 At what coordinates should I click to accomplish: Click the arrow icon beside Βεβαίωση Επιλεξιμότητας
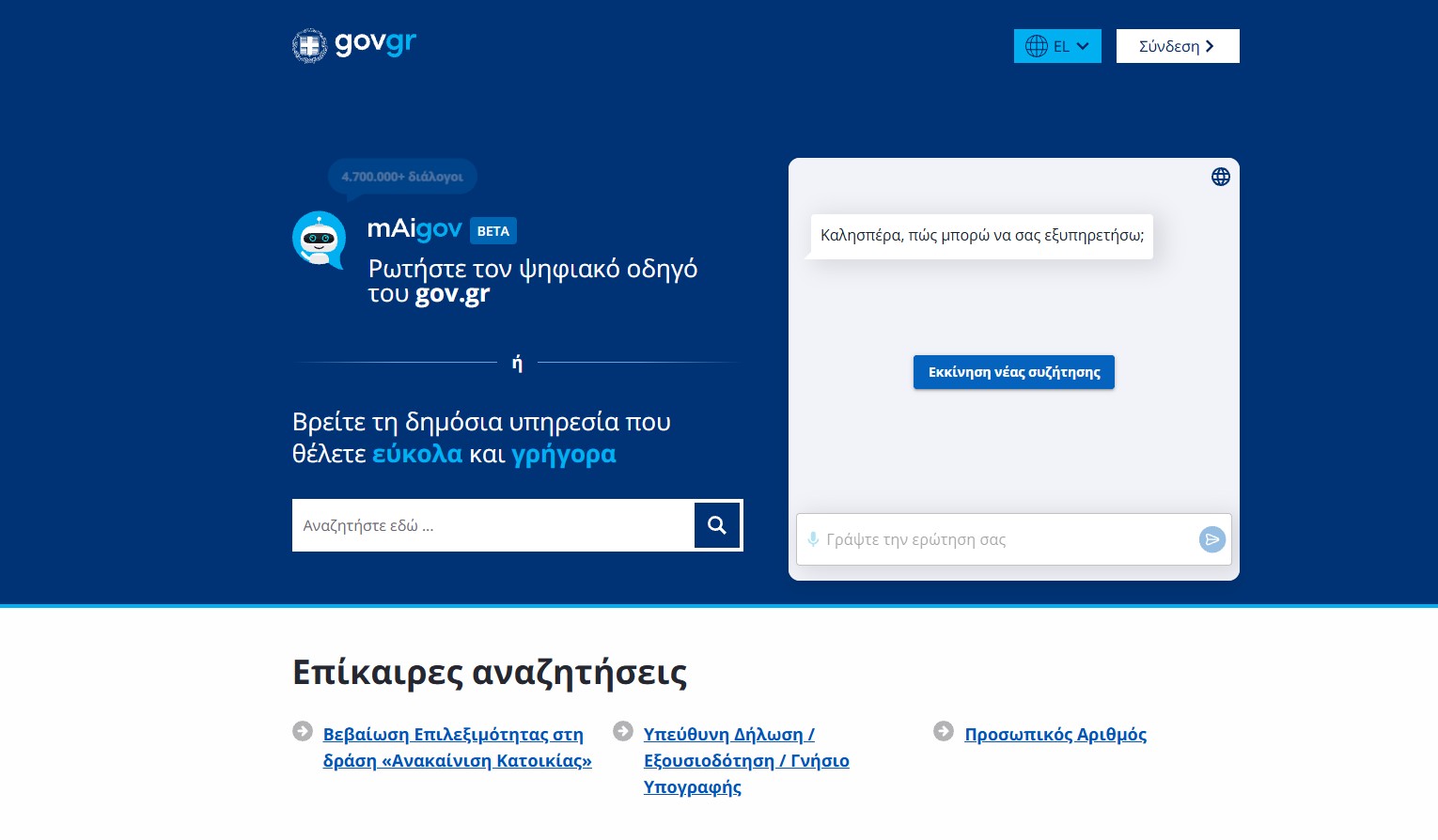pos(303,731)
